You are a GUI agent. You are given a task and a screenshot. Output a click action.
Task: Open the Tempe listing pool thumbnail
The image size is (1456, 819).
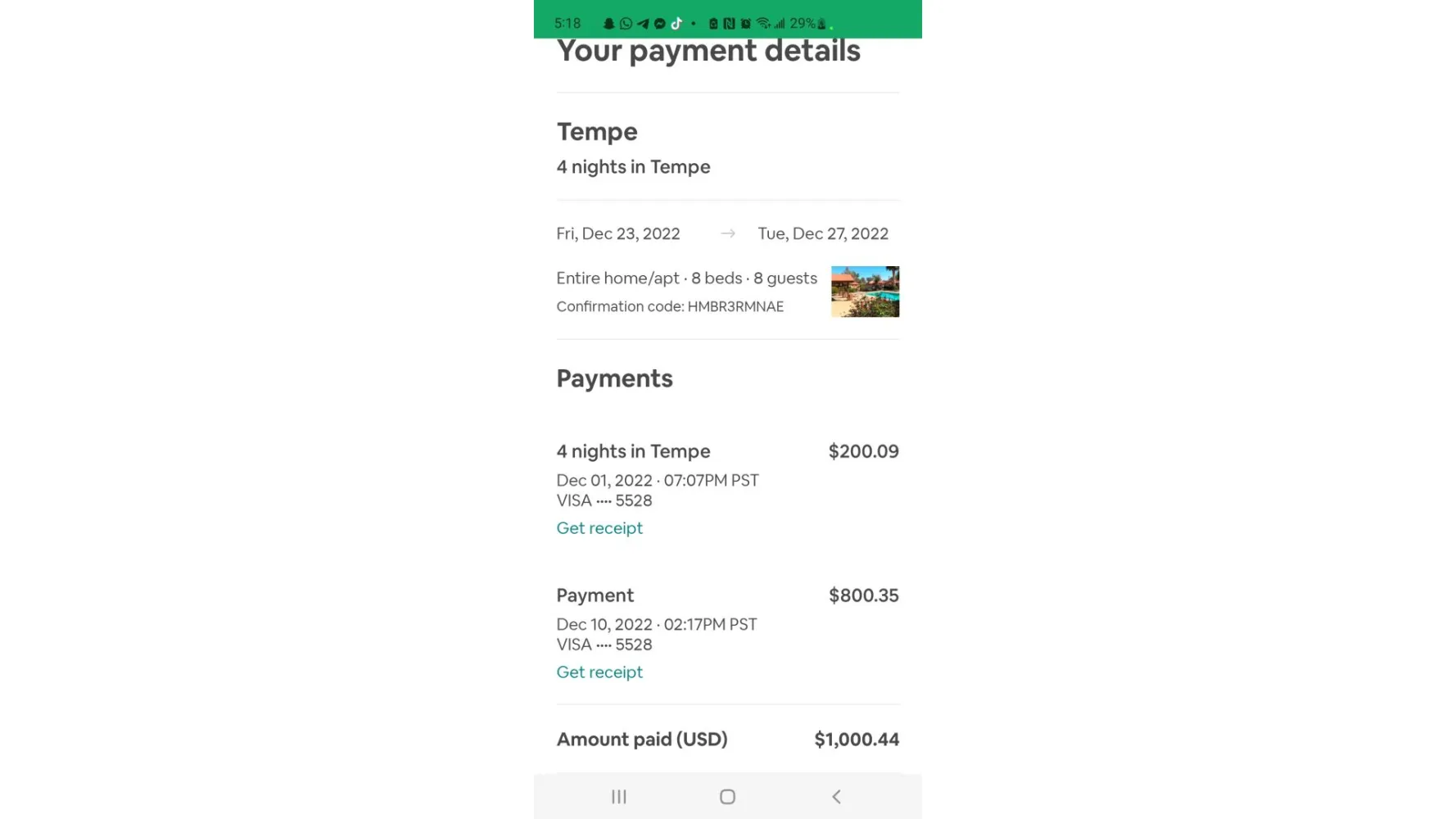point(865,292)
